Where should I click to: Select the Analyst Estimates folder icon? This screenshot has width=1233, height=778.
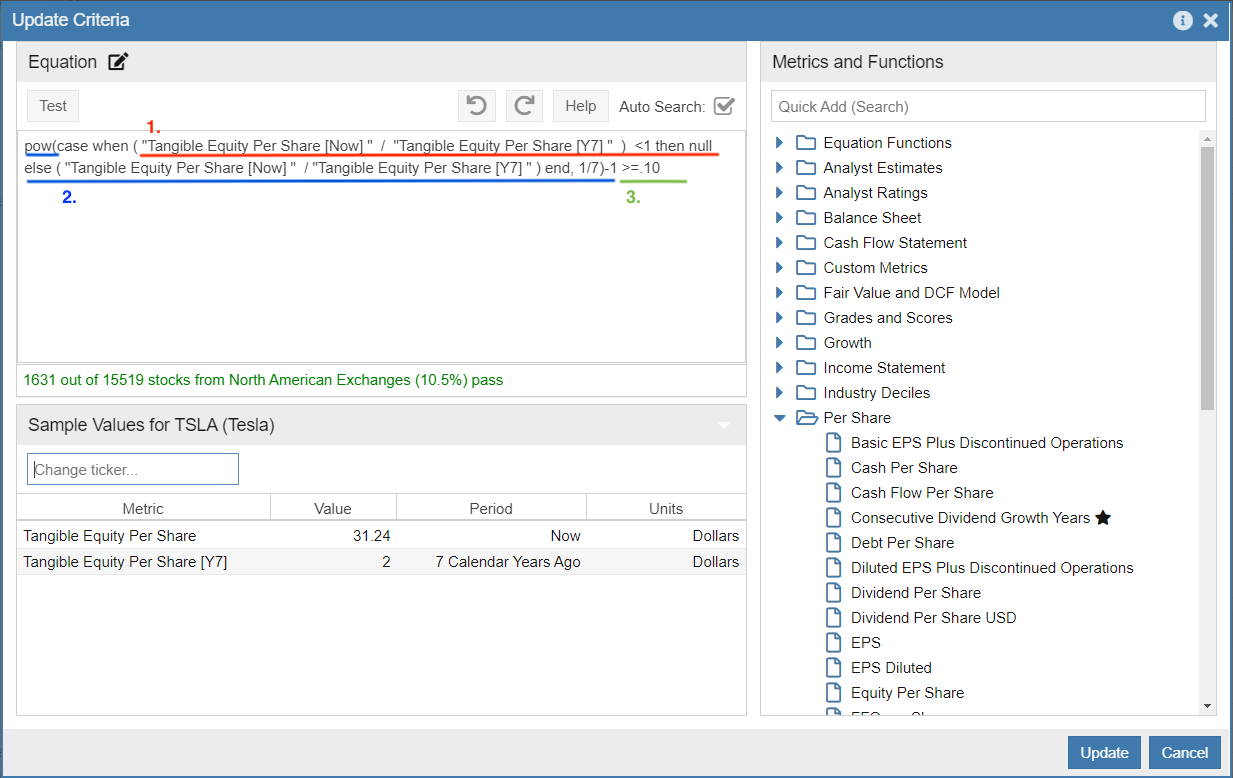[806, 168]
